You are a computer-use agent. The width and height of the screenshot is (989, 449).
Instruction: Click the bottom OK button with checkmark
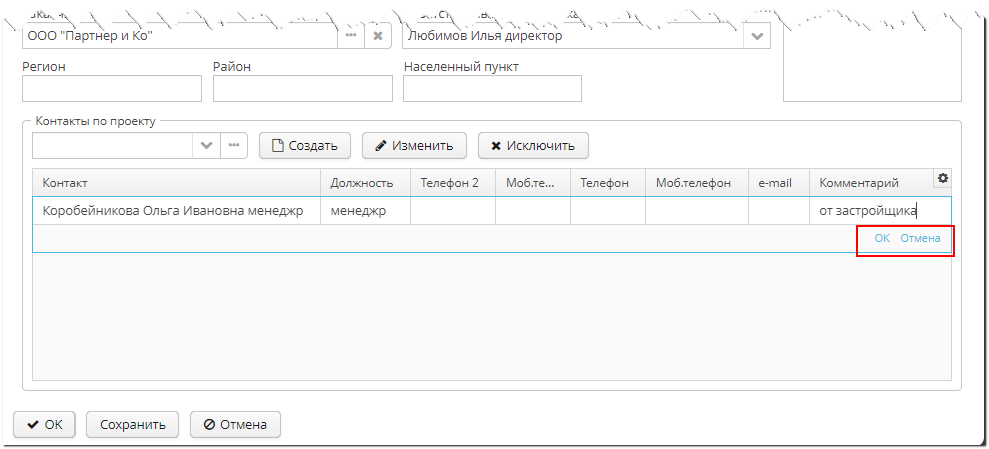[45, 424]
